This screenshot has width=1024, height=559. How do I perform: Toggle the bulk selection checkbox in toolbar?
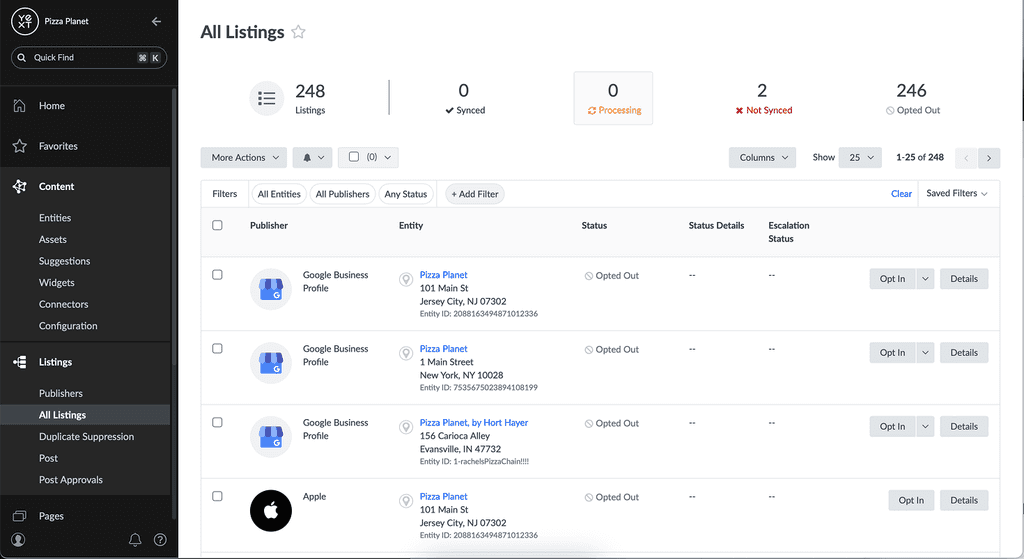pos(354,157)
